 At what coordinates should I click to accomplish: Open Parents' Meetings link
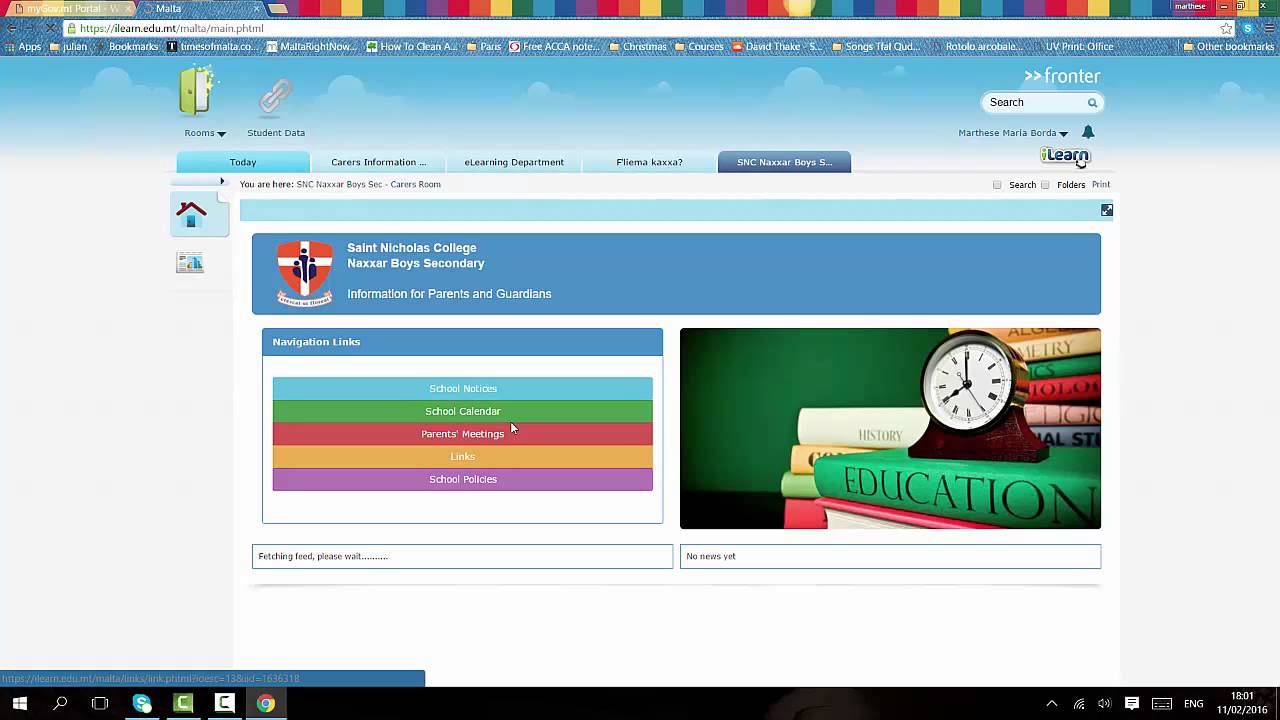[463, 434]
